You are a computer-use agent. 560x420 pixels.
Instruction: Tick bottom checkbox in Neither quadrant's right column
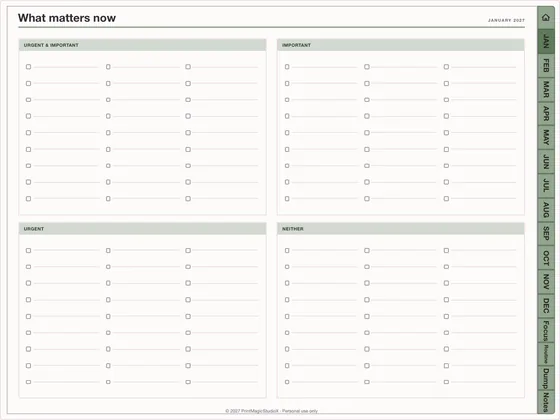[x=446, y=382]
